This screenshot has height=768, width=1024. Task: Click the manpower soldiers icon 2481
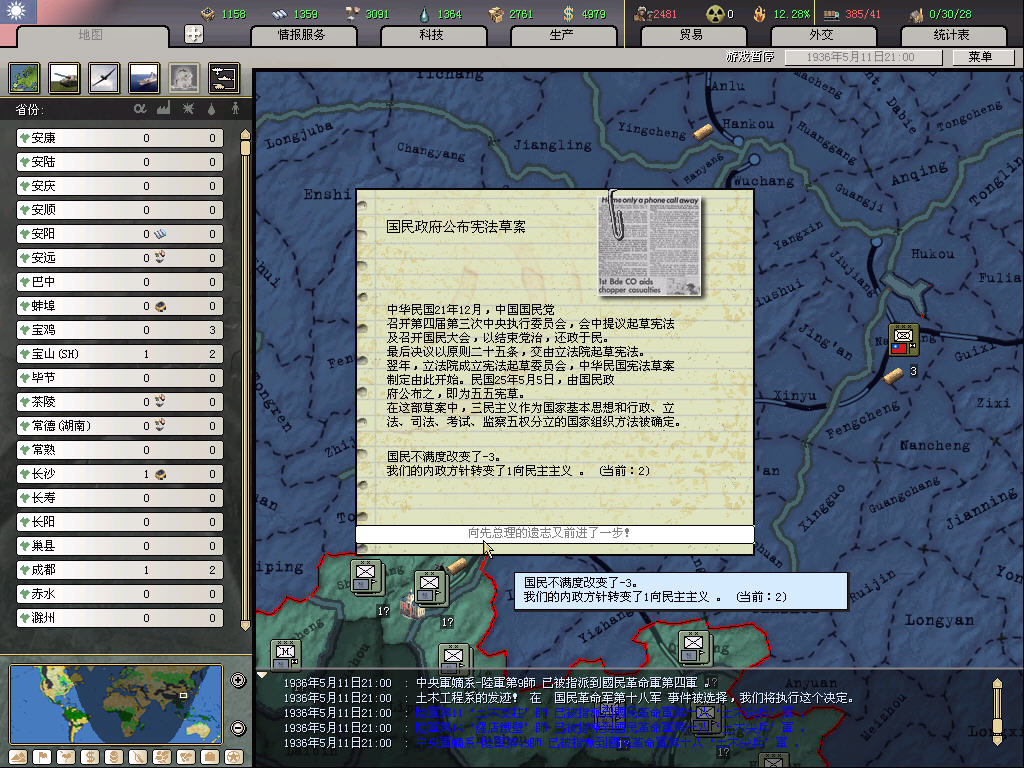(643, 14)
